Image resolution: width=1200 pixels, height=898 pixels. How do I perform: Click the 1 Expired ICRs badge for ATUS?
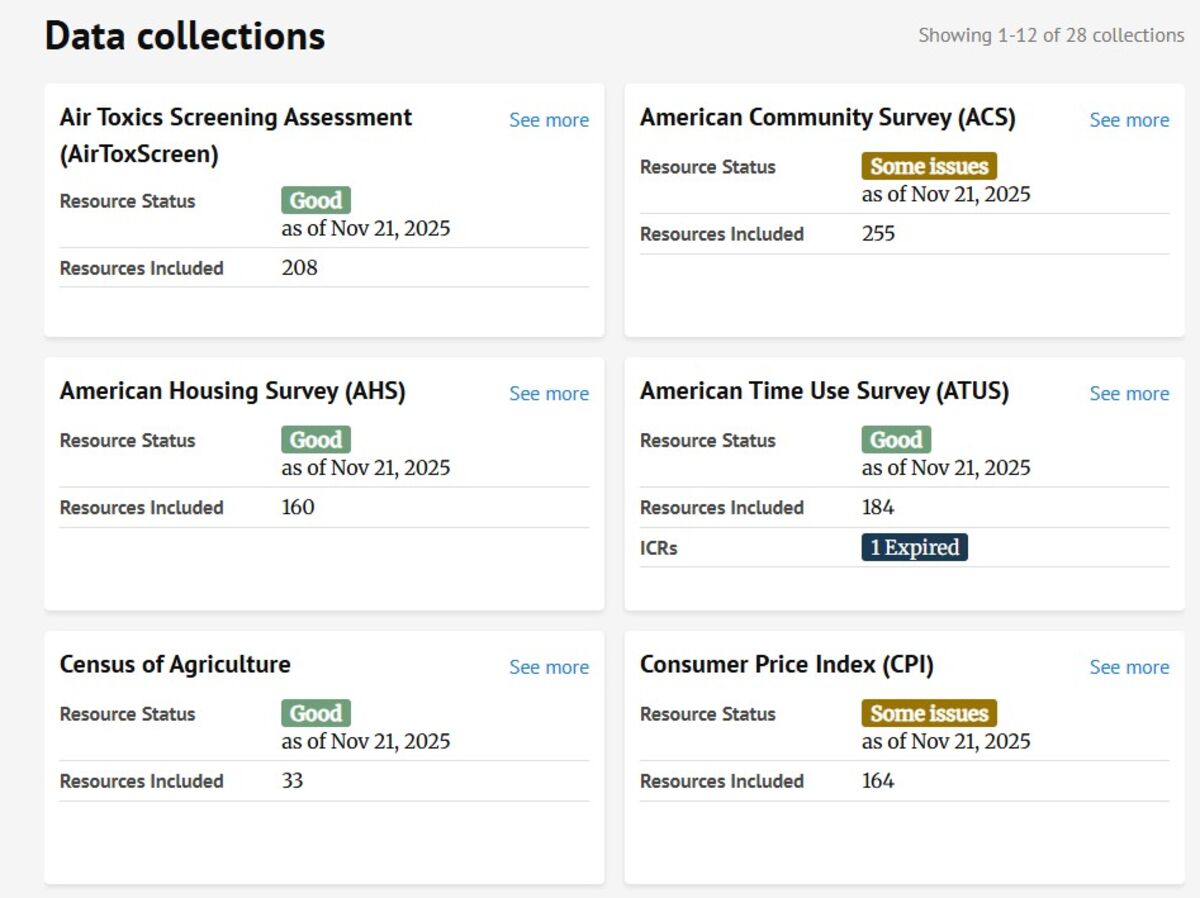[x=914, y=547]
